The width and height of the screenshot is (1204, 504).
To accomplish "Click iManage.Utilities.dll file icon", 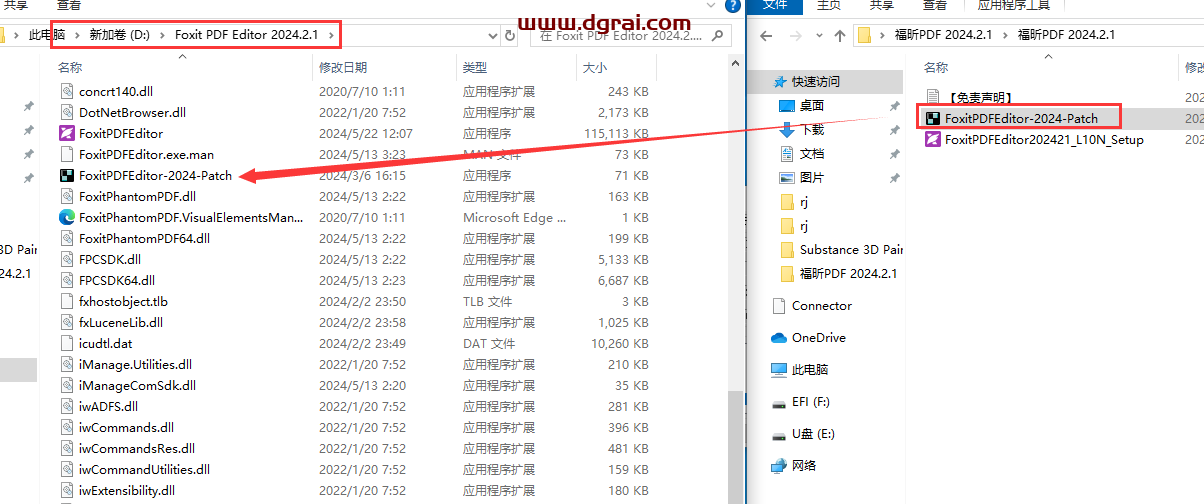I will pos(67,364).
